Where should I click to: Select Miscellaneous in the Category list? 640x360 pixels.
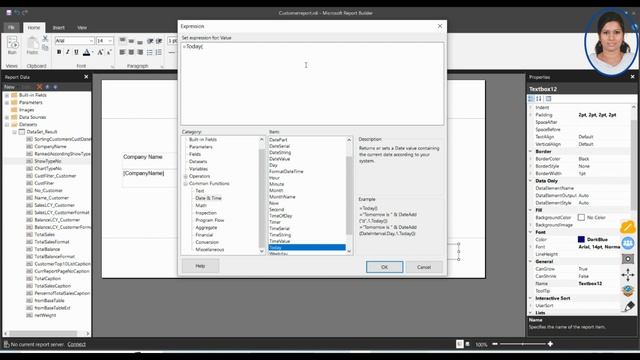[210, 249]
